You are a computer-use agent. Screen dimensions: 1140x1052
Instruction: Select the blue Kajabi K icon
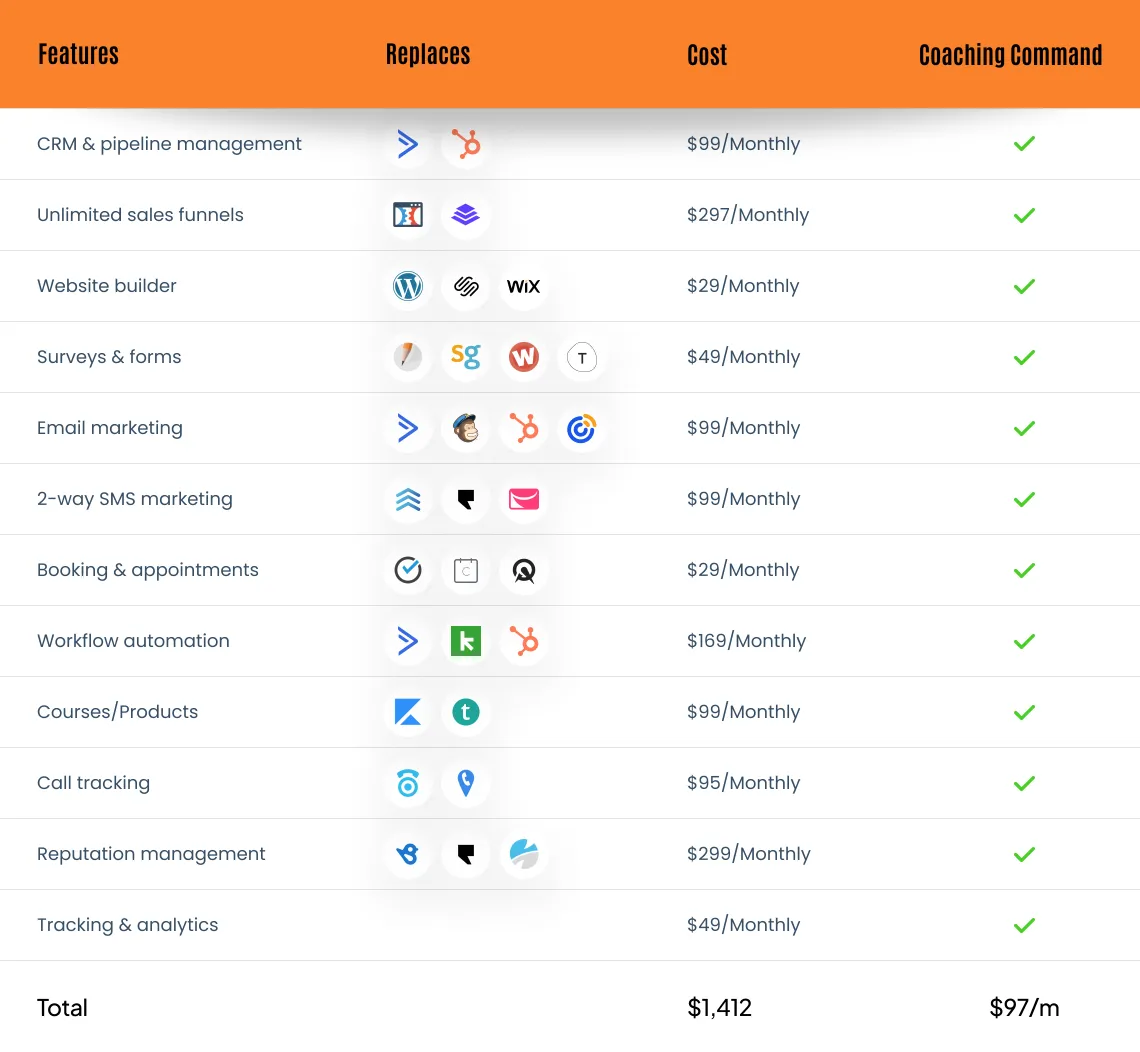point(408,712)
